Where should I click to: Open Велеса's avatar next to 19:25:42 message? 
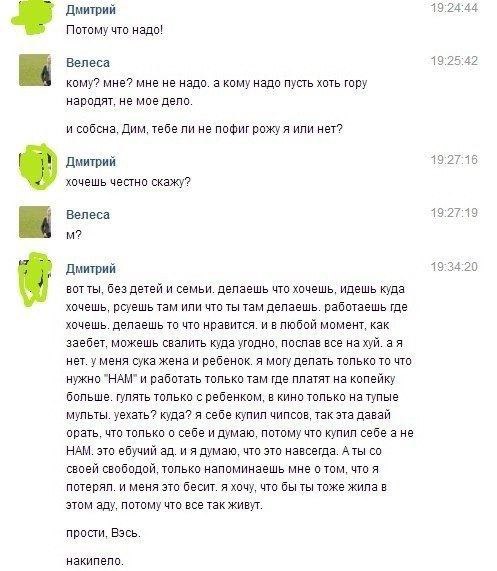(35, 70)
